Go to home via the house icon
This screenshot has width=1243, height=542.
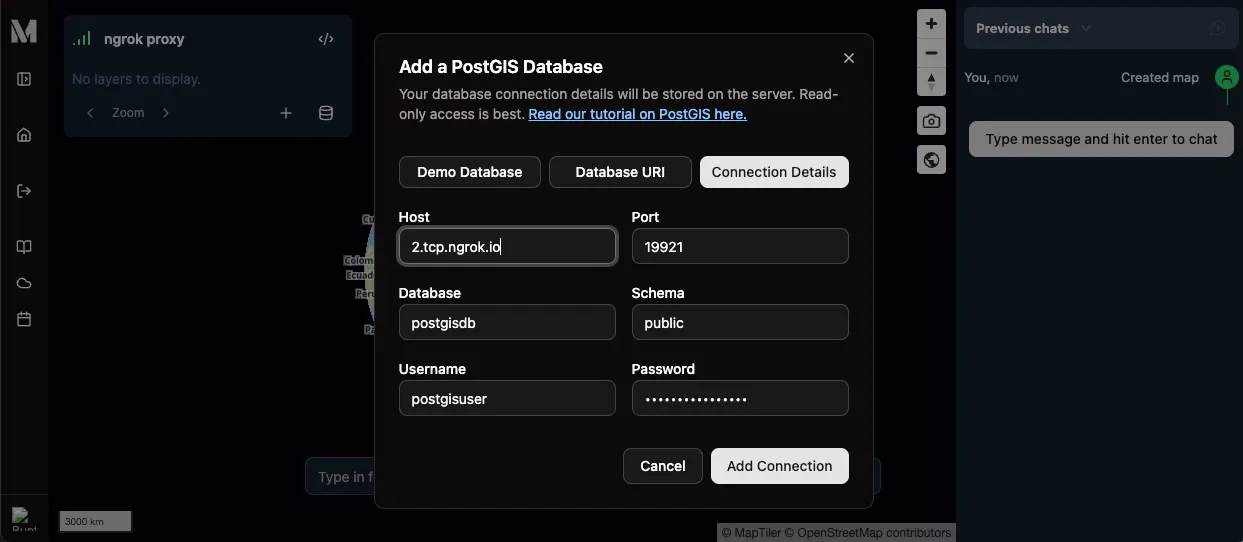click(24, 135)
